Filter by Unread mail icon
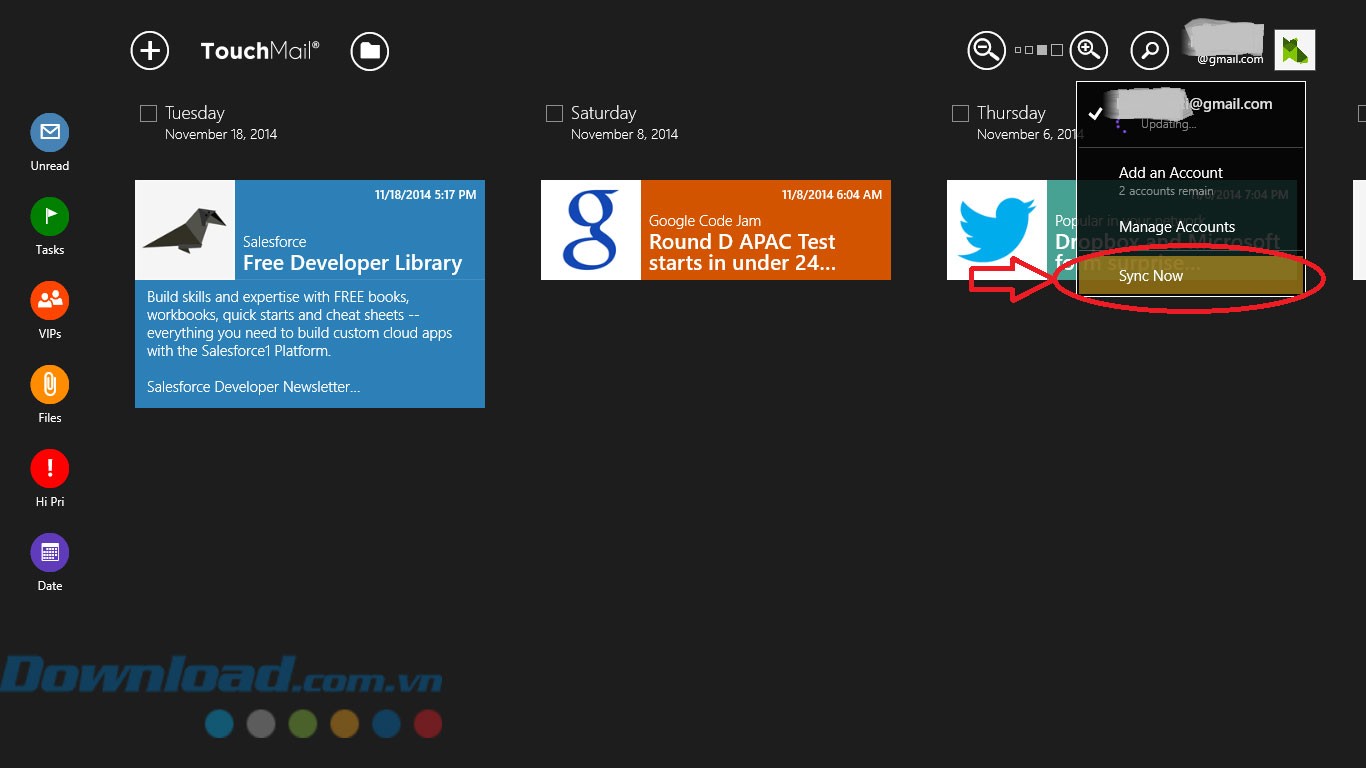The width and height of the screenshot is (1366, 768). [x=49, y=132]
